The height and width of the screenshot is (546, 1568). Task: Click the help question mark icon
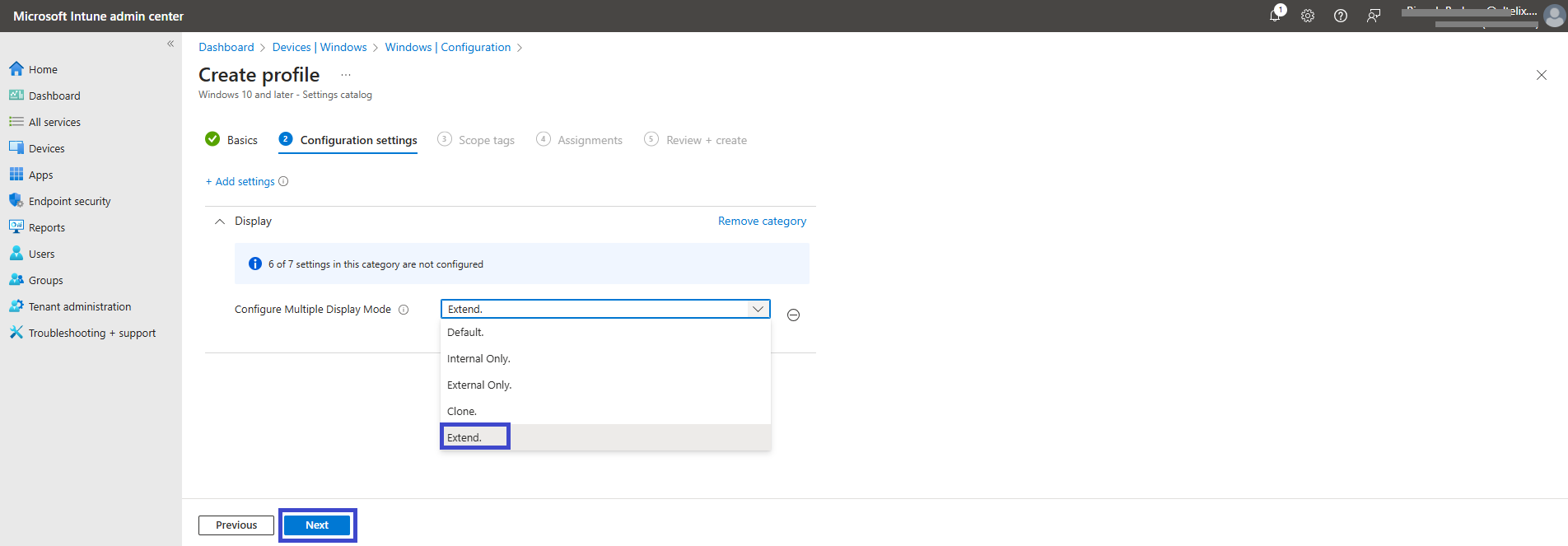(1341, 16)
